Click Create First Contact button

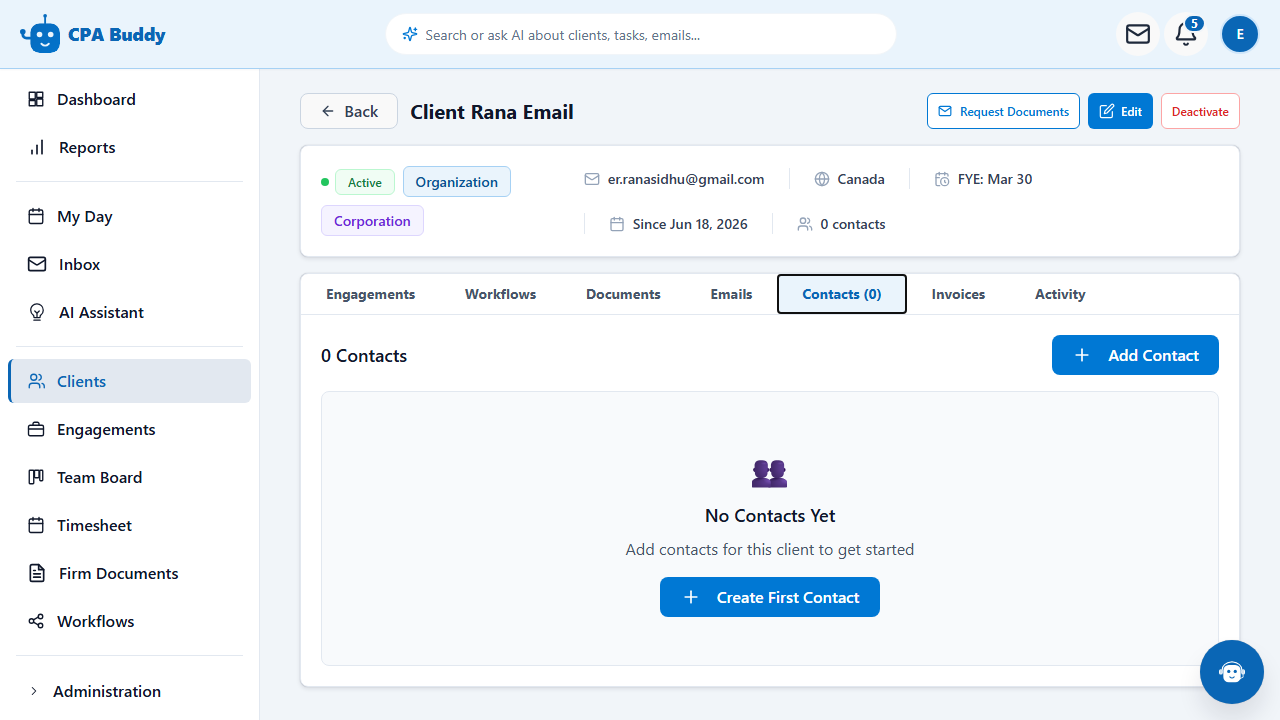click(770, 597)
